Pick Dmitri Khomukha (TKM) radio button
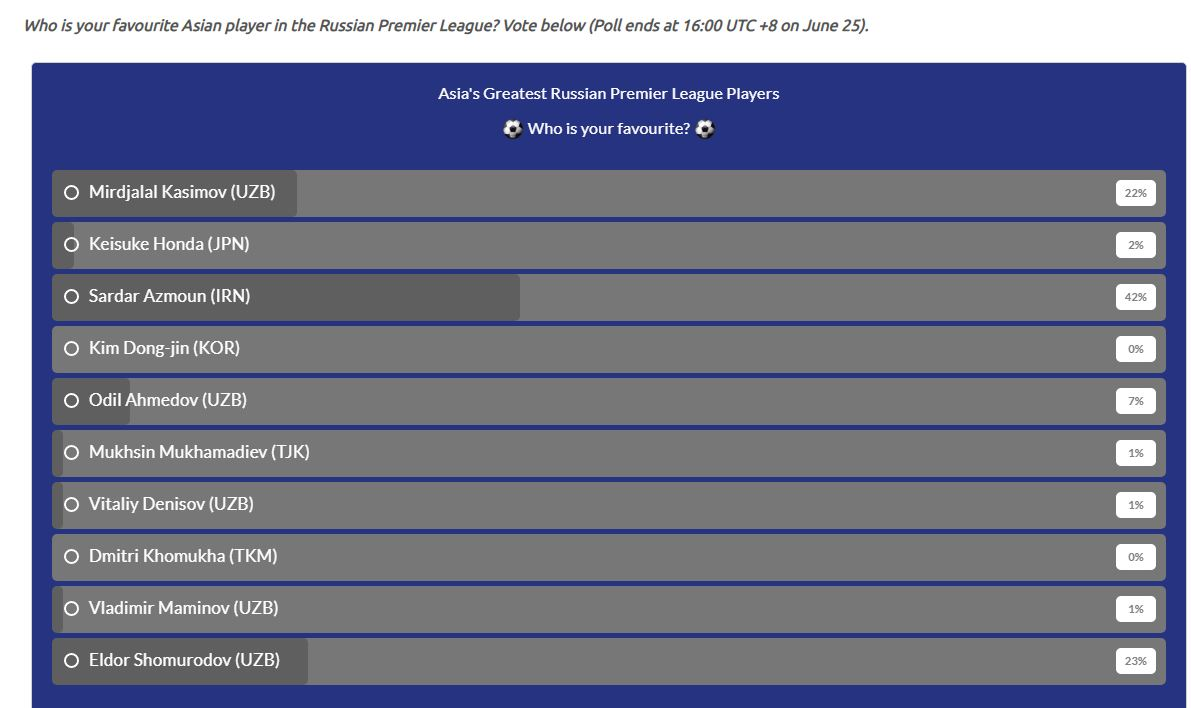Screen dimensions: 1191x708 click(x=71, y=557)
